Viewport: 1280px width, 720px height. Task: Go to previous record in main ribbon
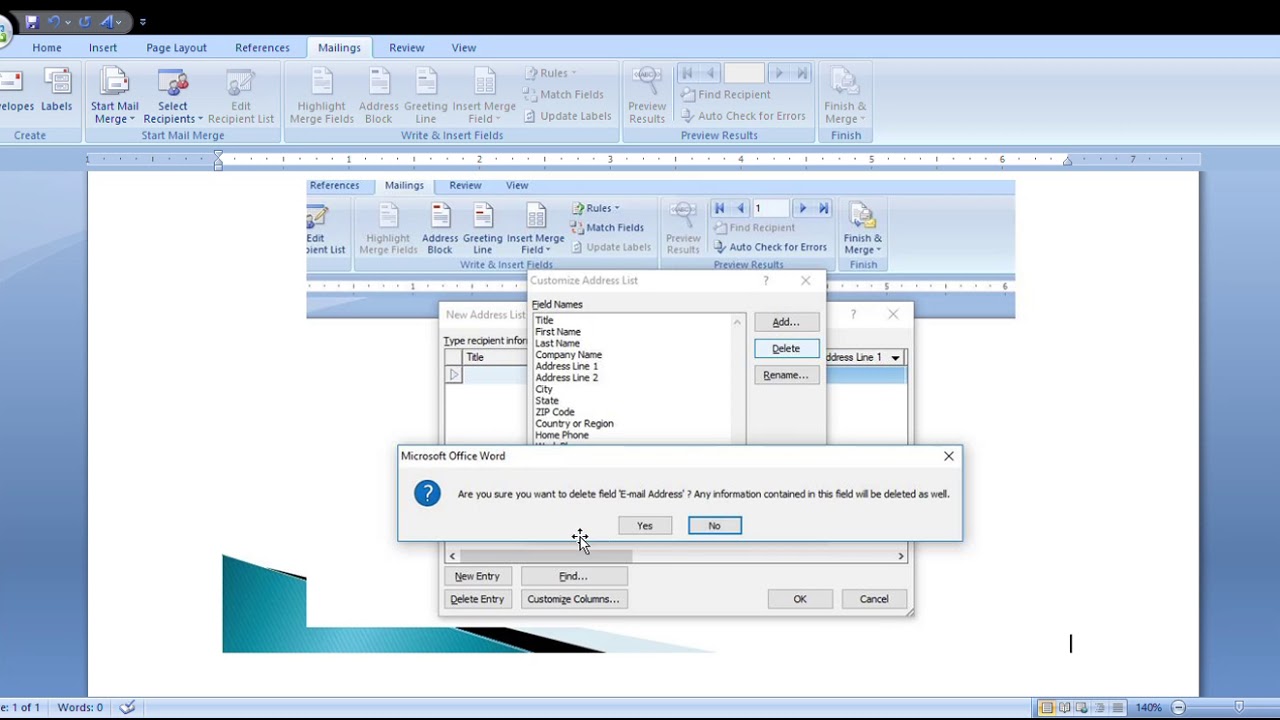[x=710, y=73]
